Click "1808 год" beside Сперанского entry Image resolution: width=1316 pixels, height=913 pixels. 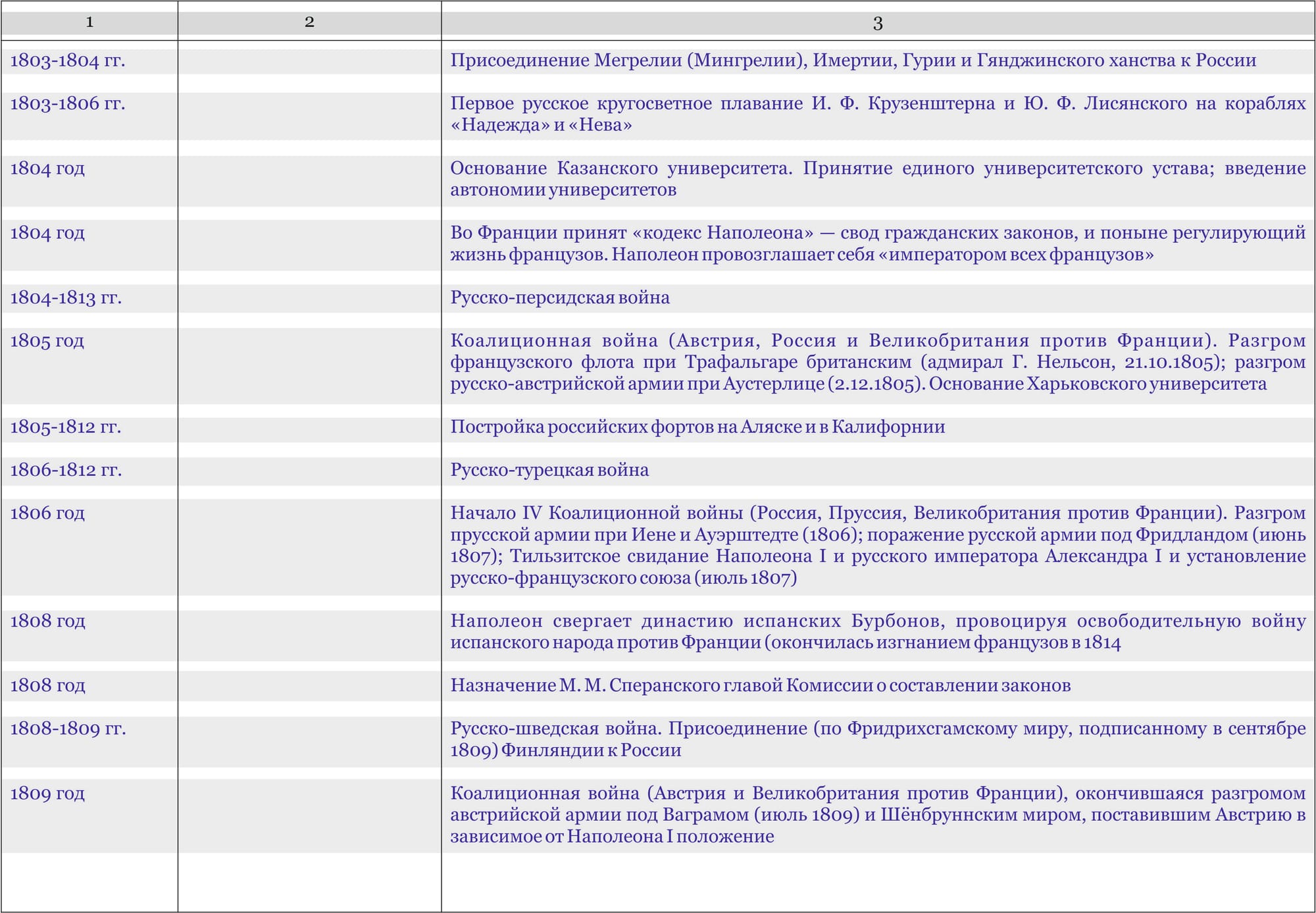[x=47, y=685]
